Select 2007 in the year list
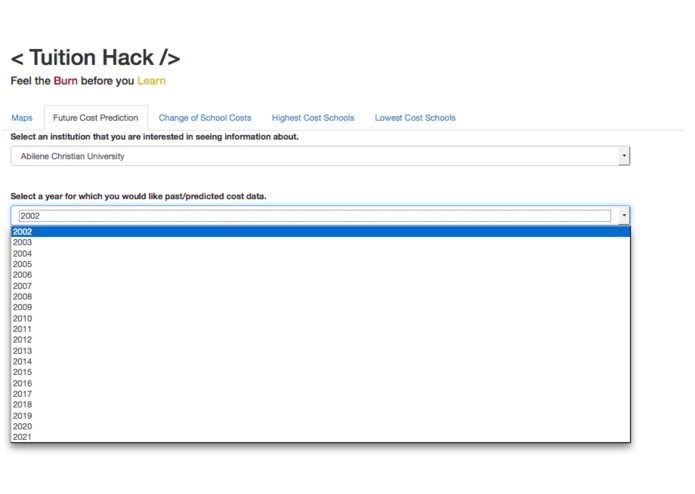Viewport: 695px width, 494px height. 320,286
